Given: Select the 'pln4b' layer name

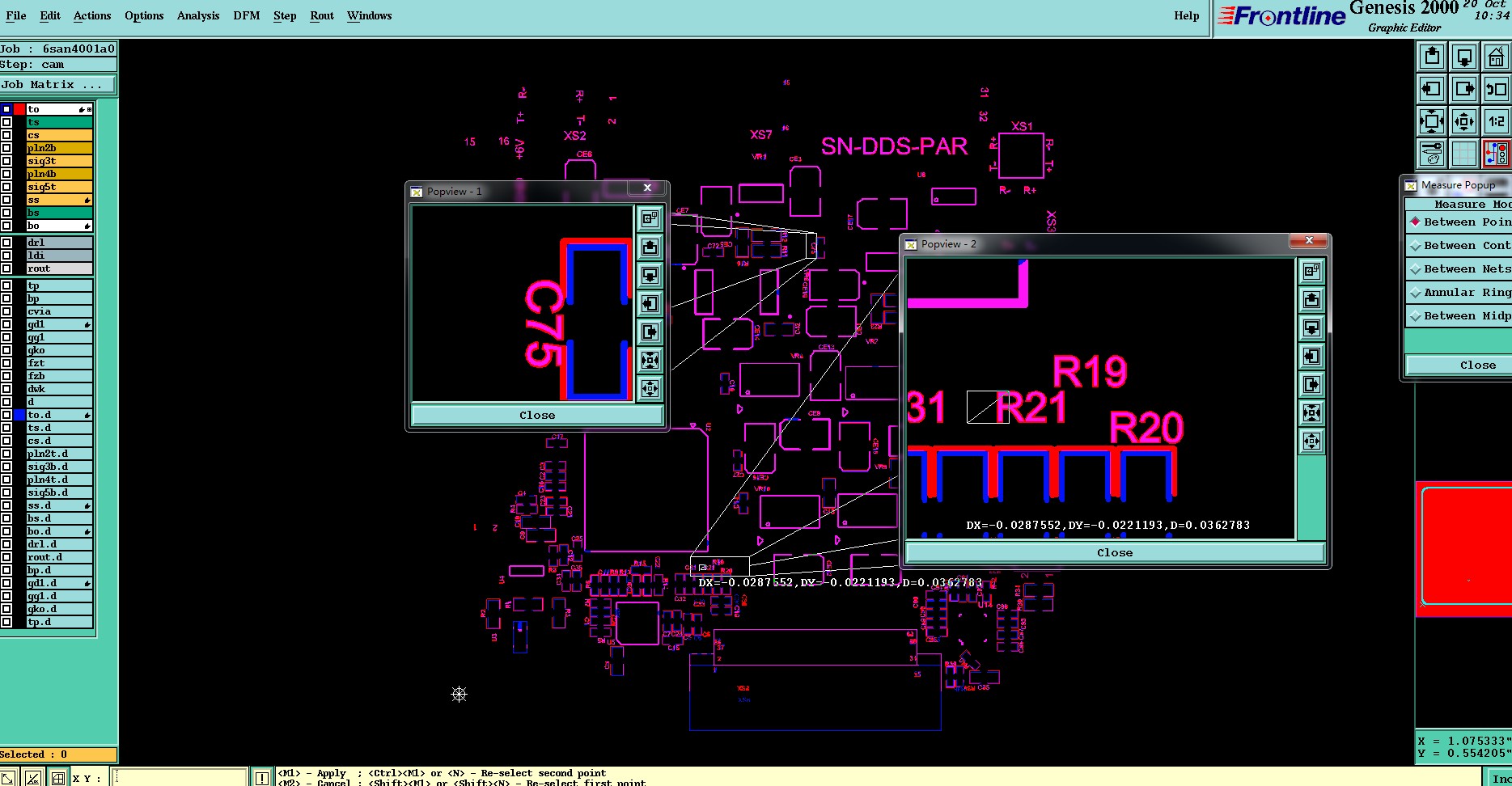Looking at the screenshot, I should point(59,174).
